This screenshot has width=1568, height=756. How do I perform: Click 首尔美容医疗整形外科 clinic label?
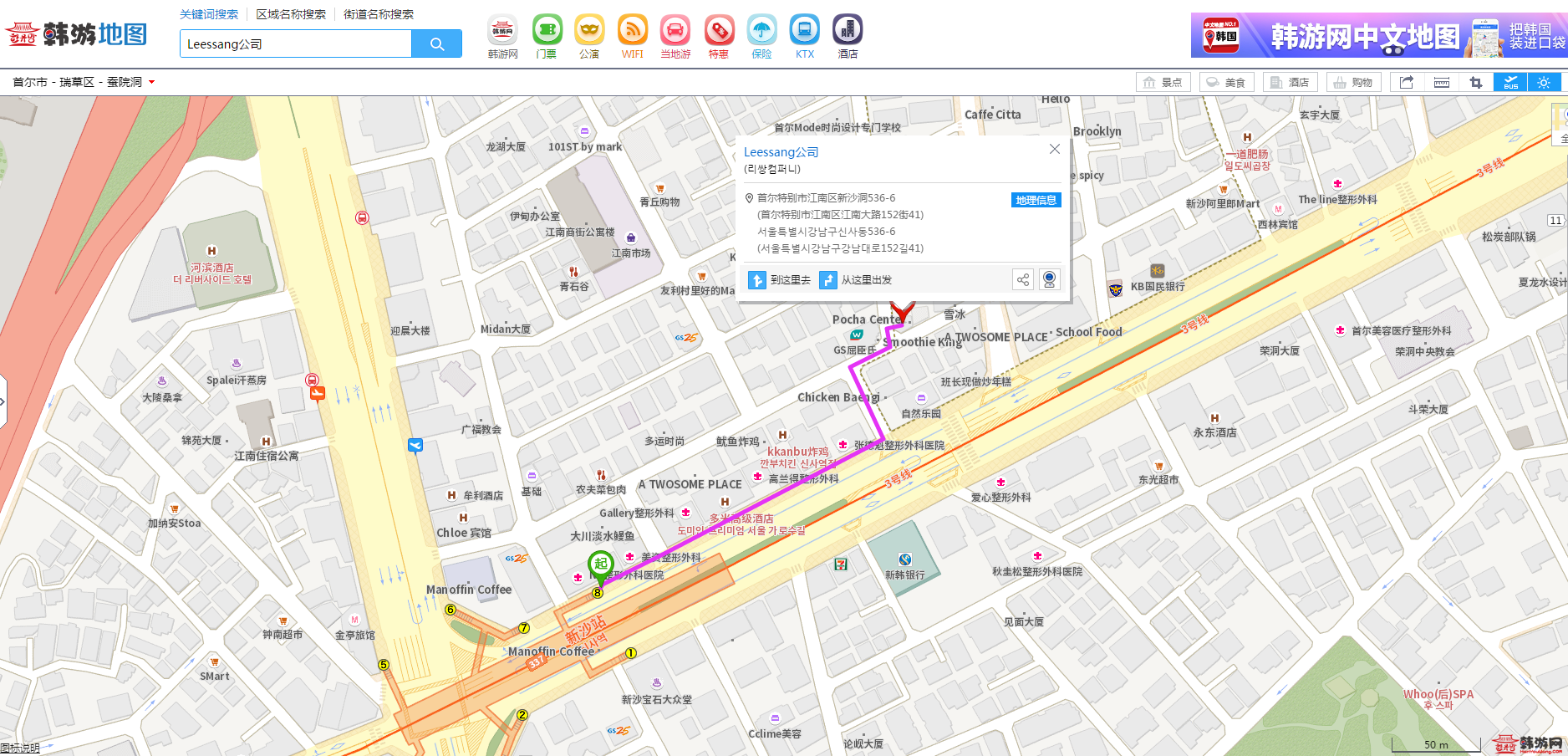(x=1401, y=330)
